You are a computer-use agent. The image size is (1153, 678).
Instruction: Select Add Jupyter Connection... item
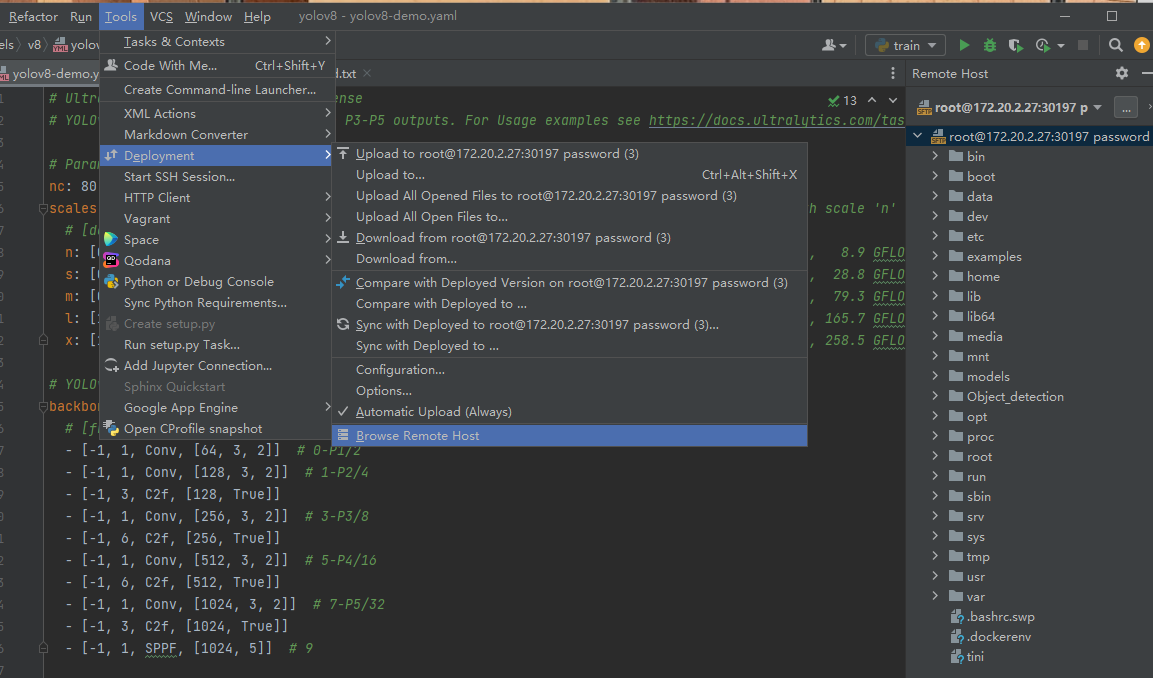point(216,365)
